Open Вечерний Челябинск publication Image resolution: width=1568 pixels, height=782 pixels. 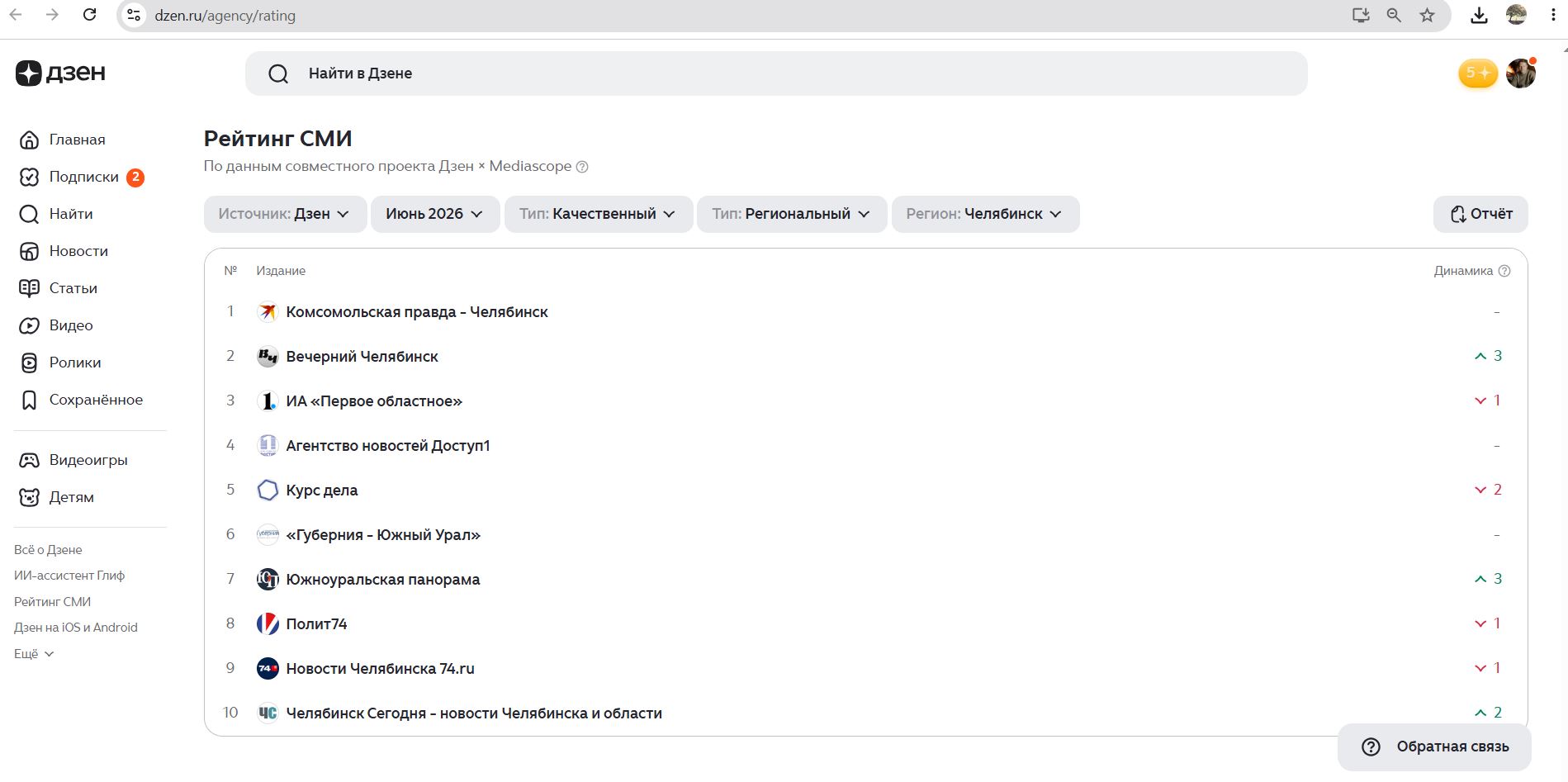[x=362, y=357]
